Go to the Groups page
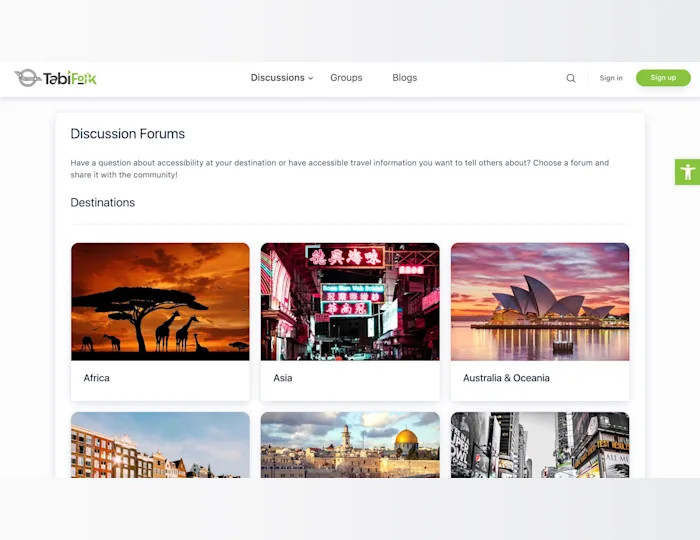This screenshot has height=540, width=700. point(346,78)
